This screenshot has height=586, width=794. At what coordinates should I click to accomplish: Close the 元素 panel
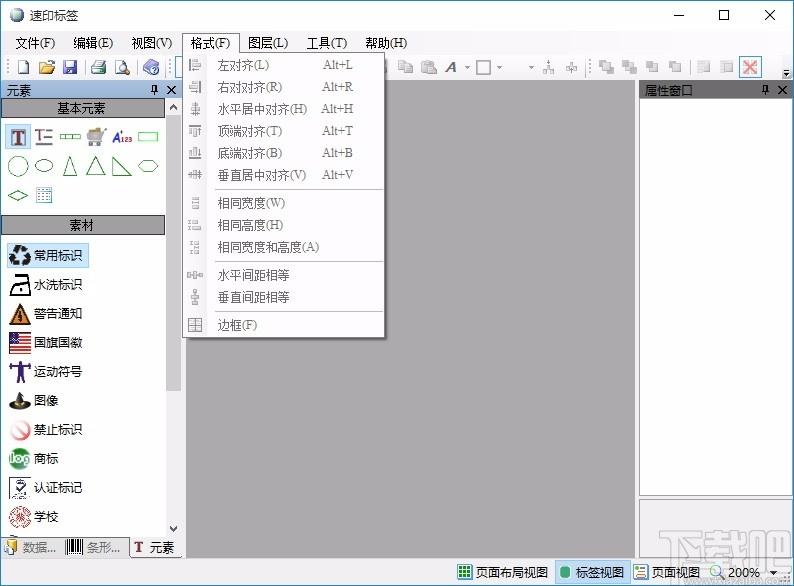172,90
